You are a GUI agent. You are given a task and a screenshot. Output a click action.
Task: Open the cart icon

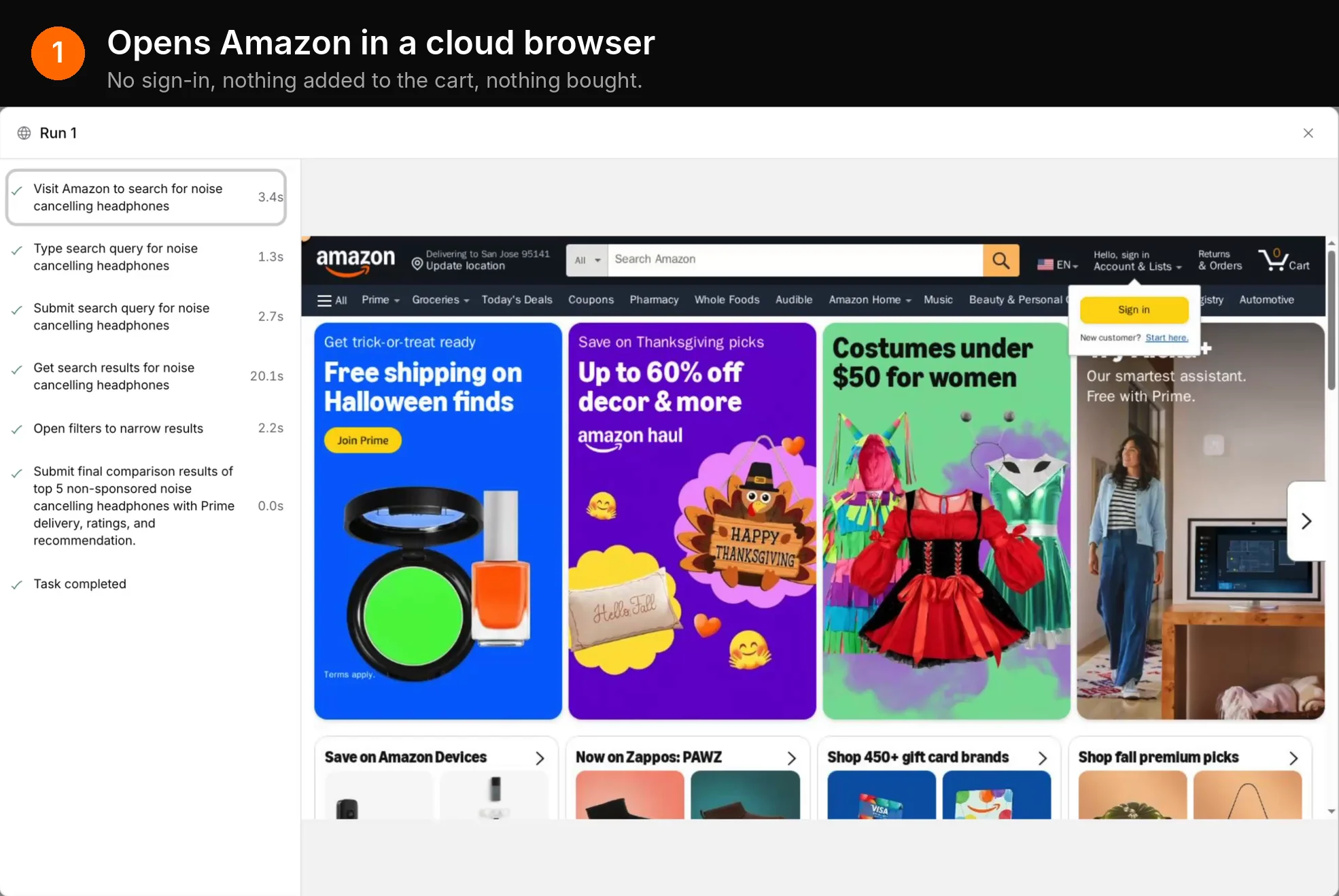pyautogui.click(x=1283, y=260)
